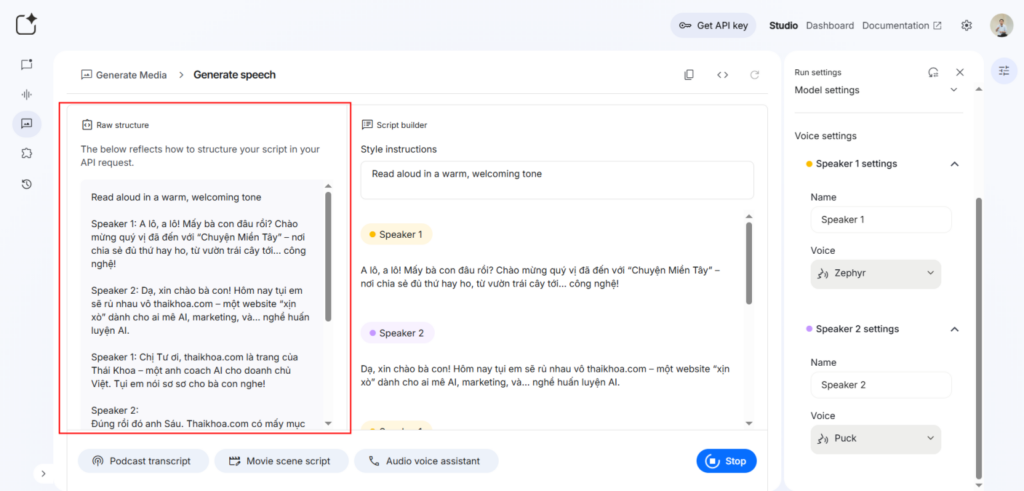Collapse Speaker 2 settings section

pos(954,329)
